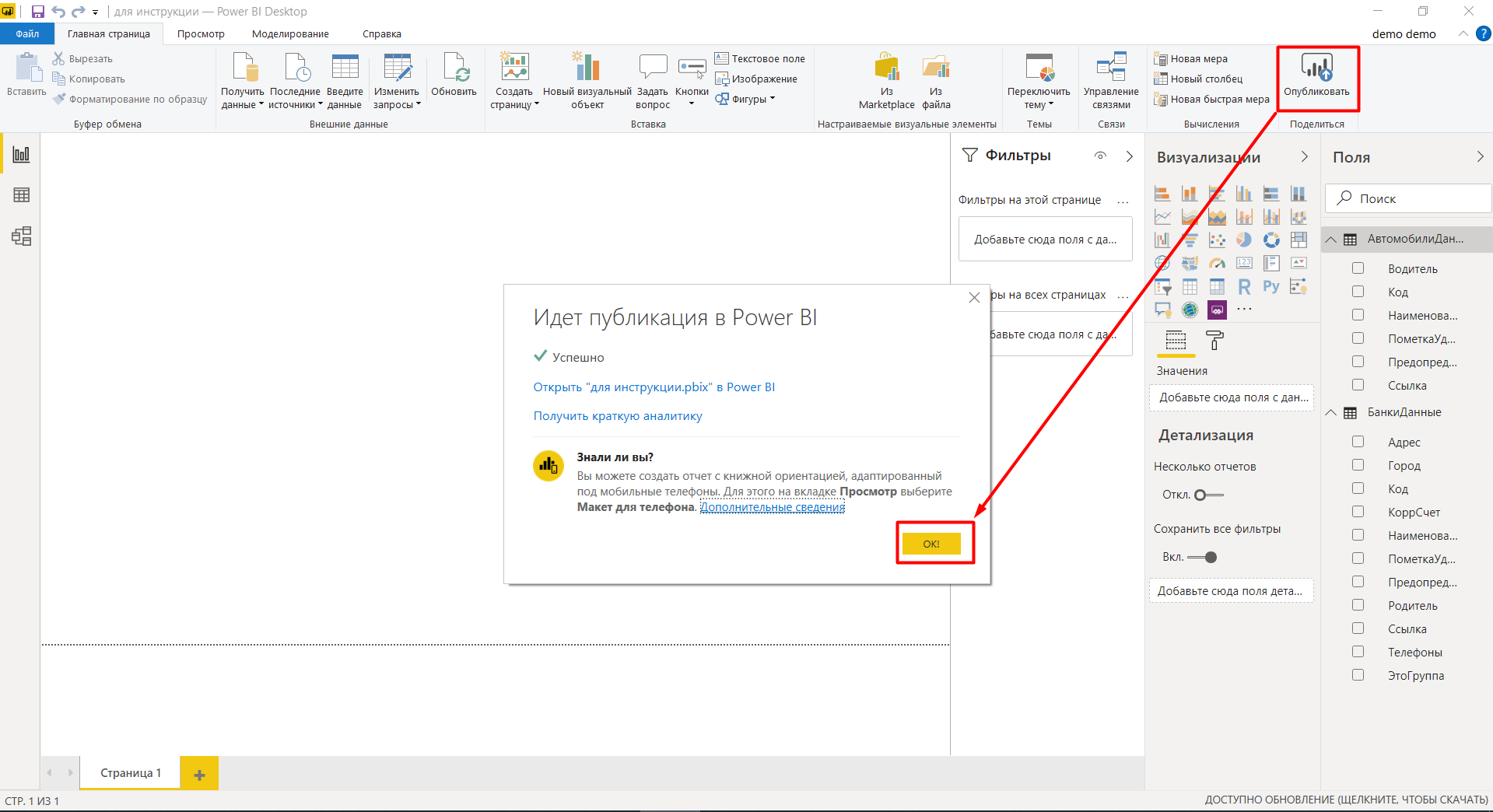The height and width of the screenshot is (812, 1493).
Task: Switch to Model view in left sidebar
Action: click(x=21, y=236)
